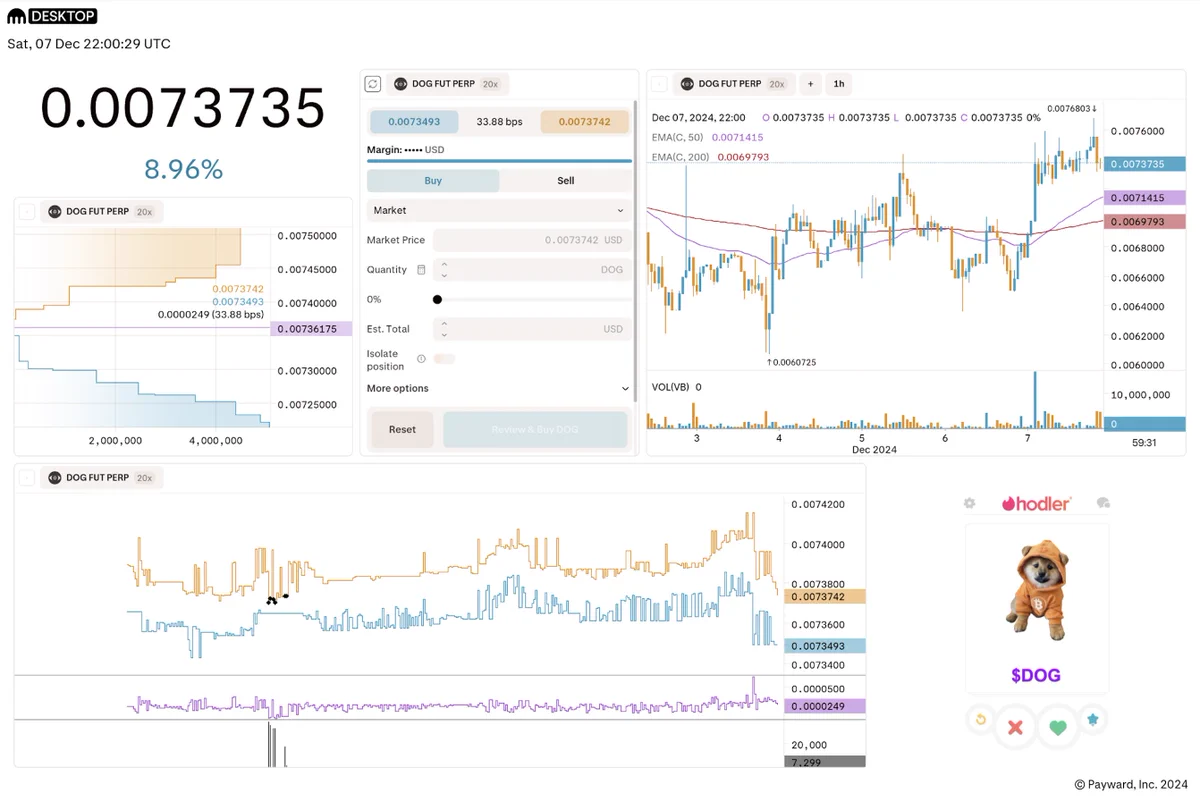Click the ask price 0.0073742 button

point(584,122)
